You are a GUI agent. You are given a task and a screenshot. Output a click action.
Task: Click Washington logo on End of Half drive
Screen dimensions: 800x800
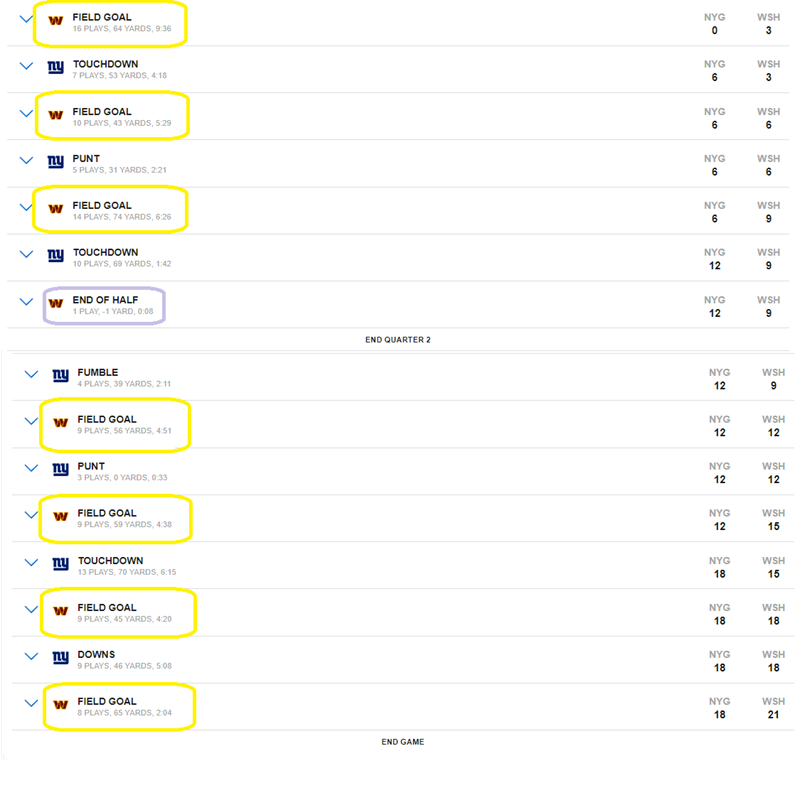pyautogui.click(x=56, y=303)
